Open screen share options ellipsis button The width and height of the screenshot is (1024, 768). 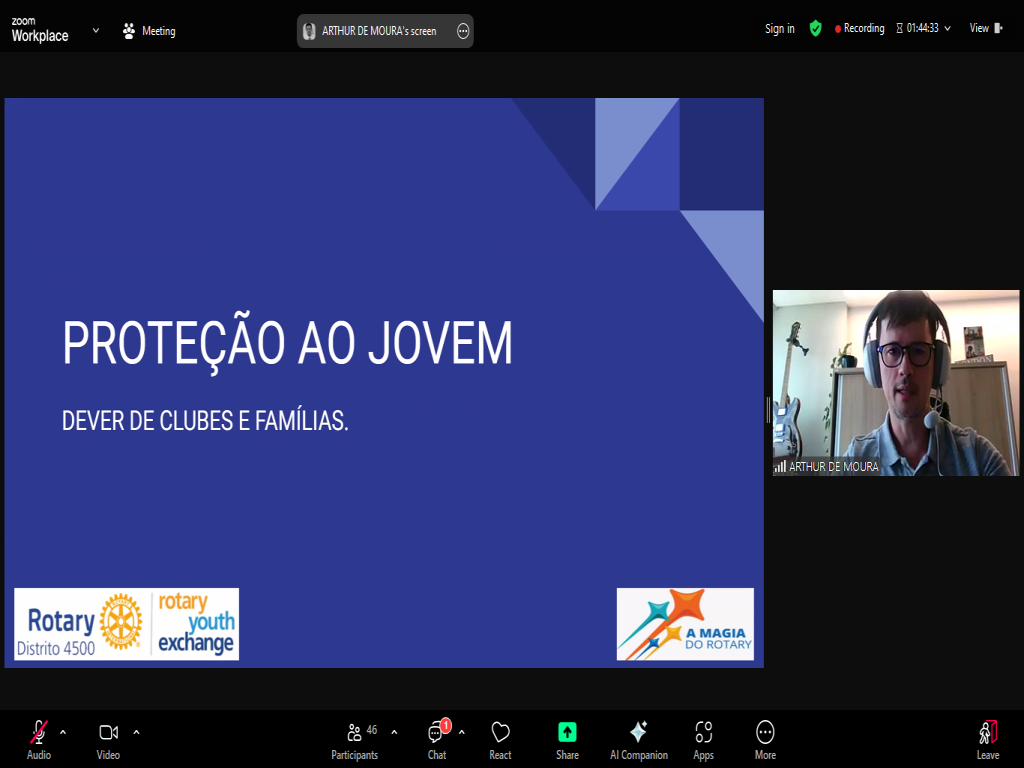pyautogui.click(x=463, y=31)
